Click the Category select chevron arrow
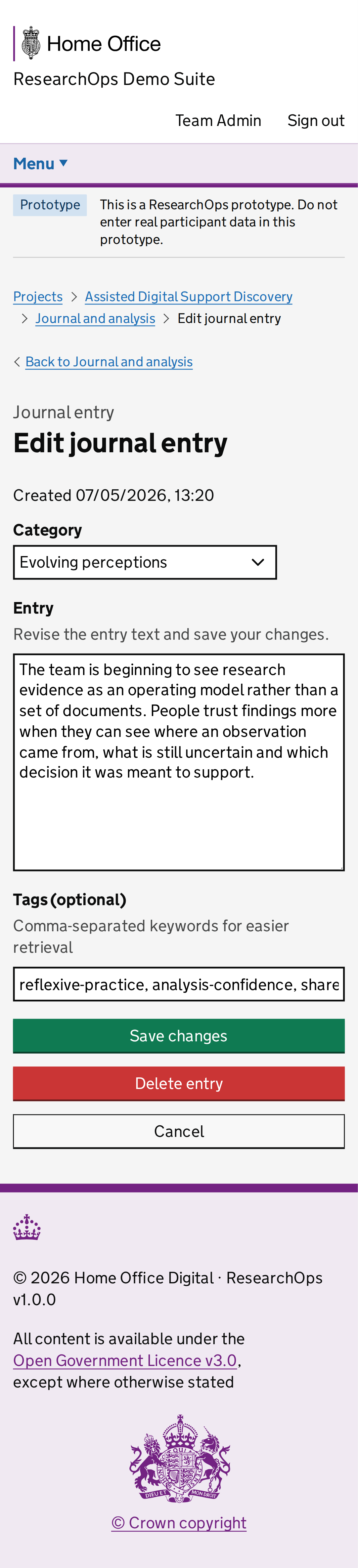358x1568 pixels. pos(258,562)
